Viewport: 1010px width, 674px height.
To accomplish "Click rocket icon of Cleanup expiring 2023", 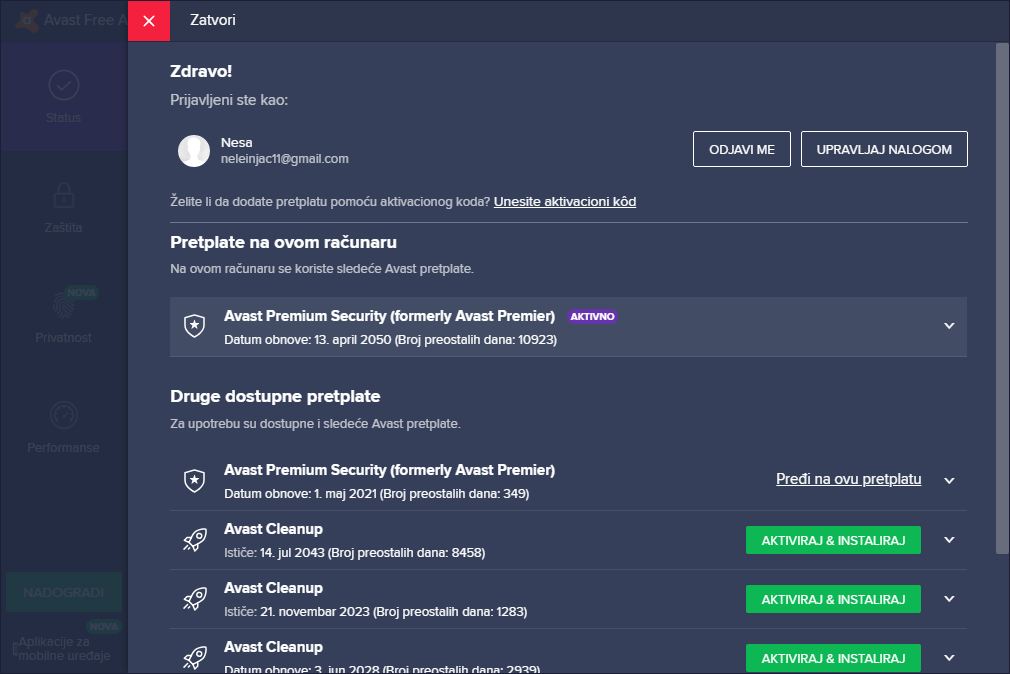I will [194, 599].
